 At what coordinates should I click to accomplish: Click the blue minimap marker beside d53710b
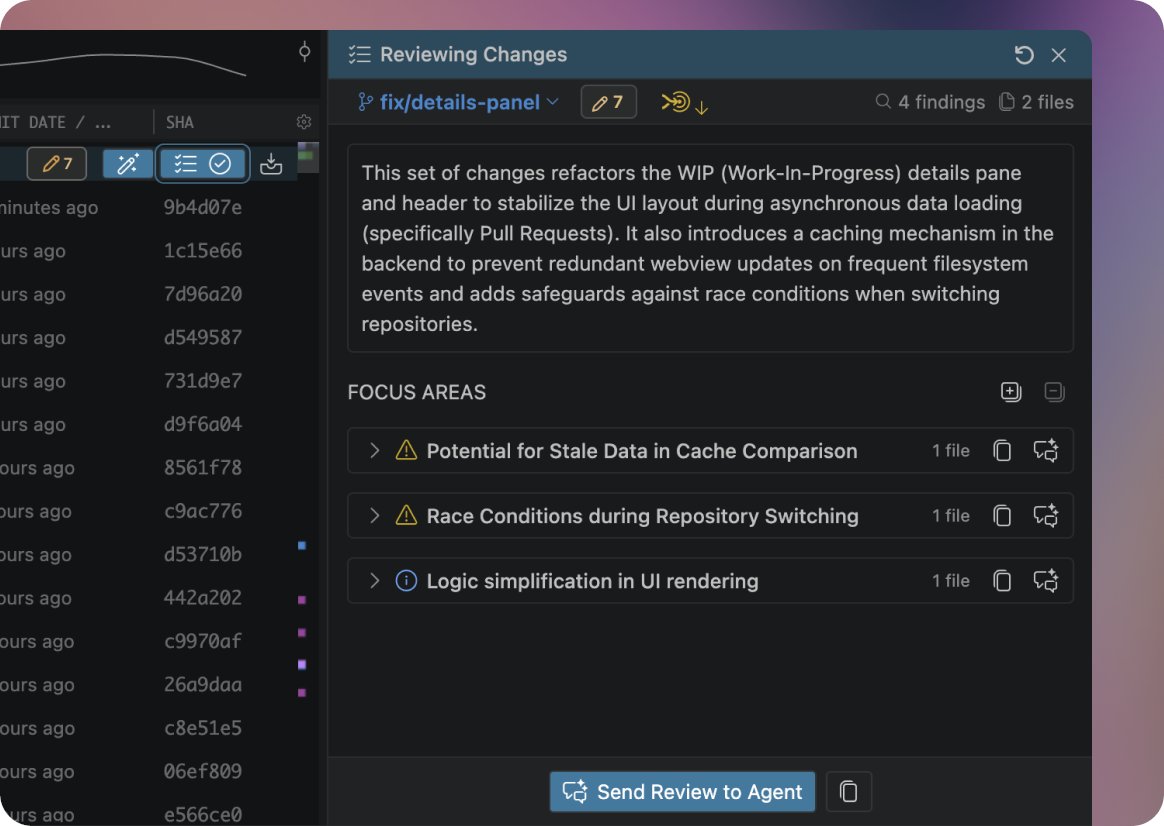pyautogui.click(x=302, y=545)
